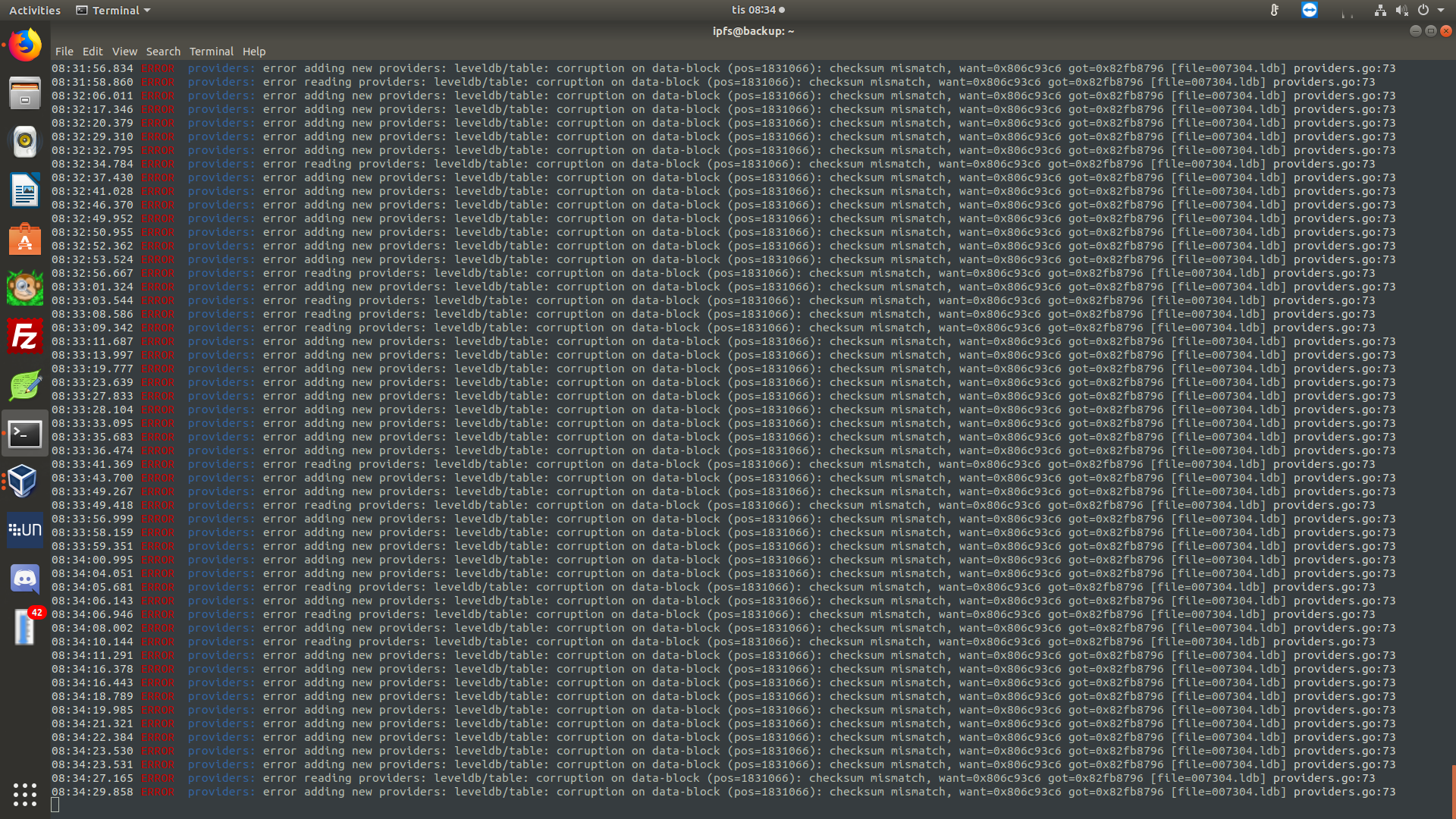Launch Firefox from the dock
Image resolution: width=1456 pixels, height=819 pixels.
pos(25,44)
